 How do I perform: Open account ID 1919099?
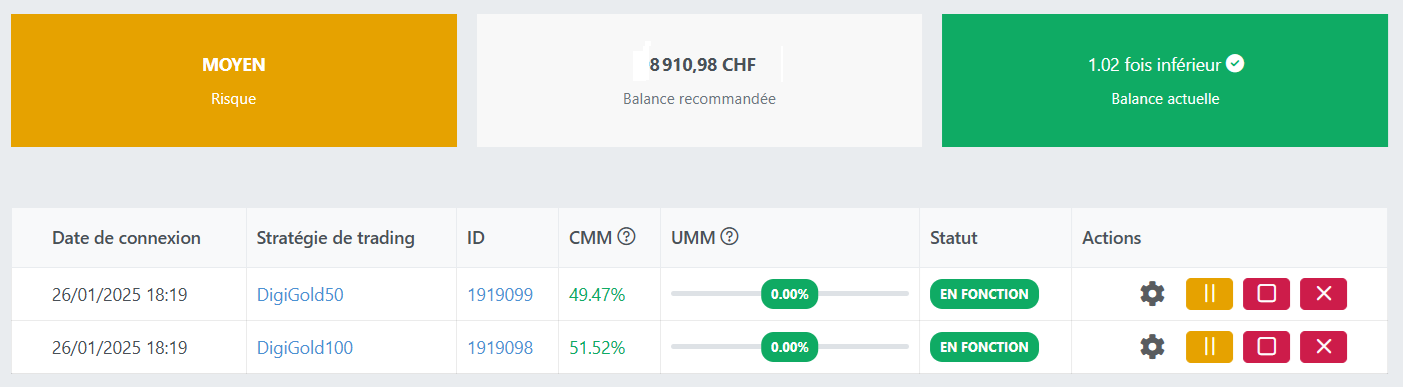point(500,295)
